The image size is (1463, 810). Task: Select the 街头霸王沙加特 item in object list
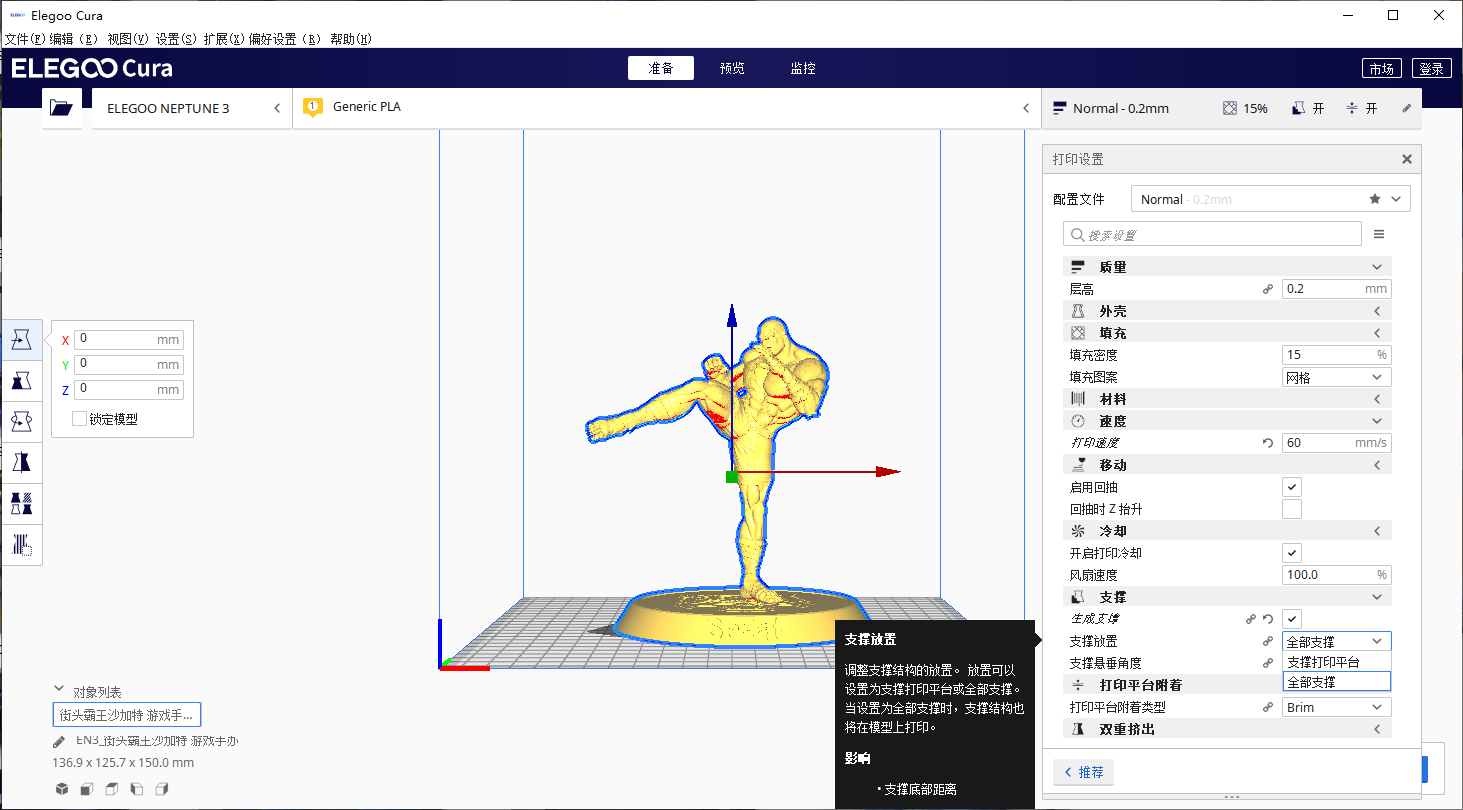point(127,715)
